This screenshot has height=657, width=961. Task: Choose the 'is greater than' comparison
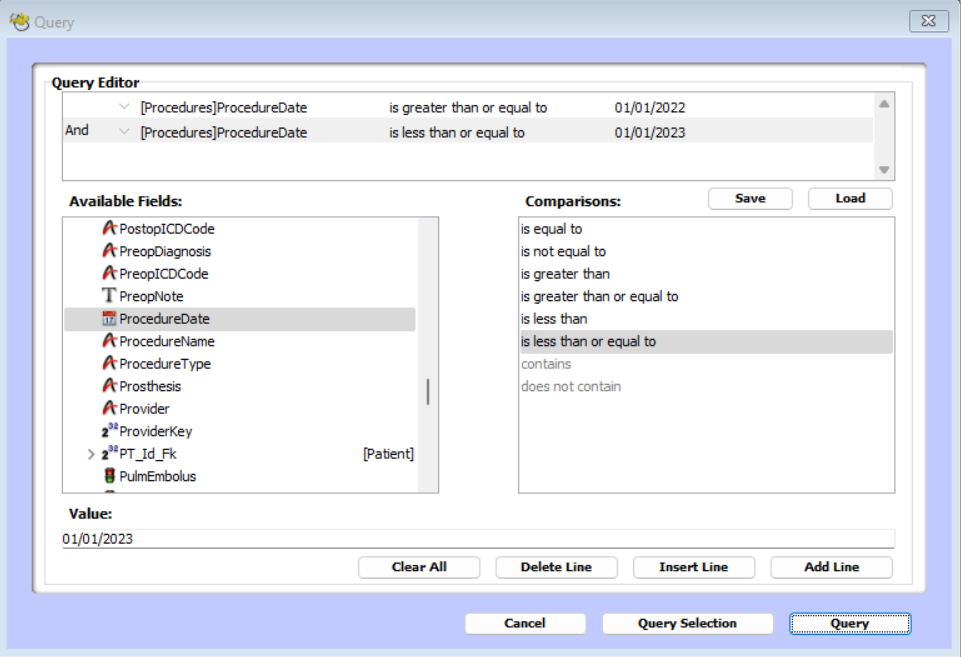click(x=706, y=274)
